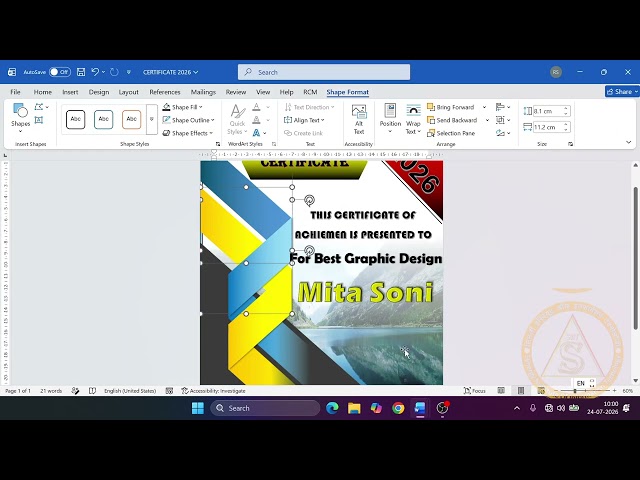Switch to the Layout tab
The width and height of the screenshot is (640, 480).
(x=129, y=92)
